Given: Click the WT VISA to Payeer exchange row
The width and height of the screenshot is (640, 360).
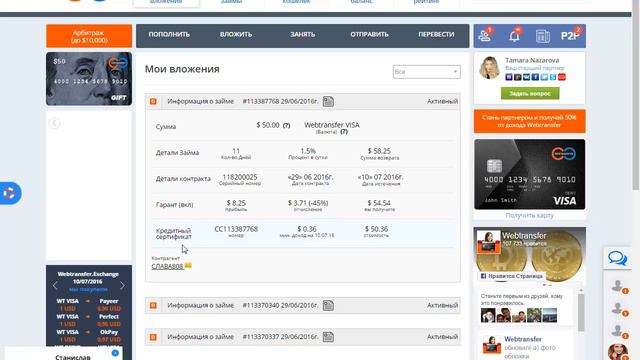Looking at the screenshot, I should coord(88,305).
